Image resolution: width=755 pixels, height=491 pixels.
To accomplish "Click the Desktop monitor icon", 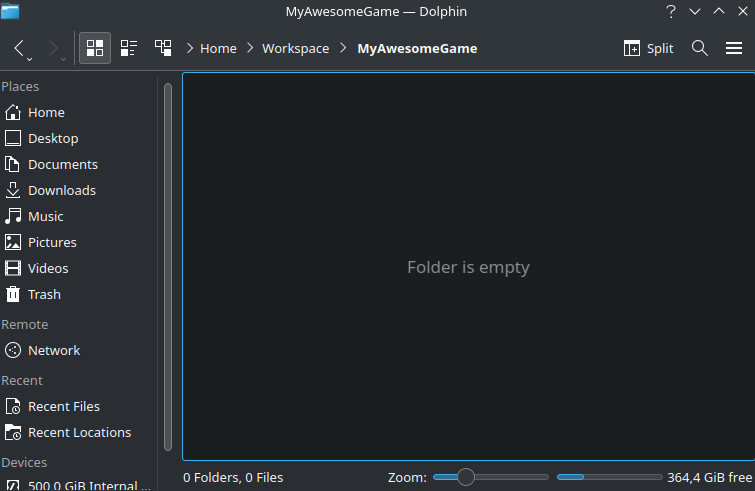I will point(13,138).
